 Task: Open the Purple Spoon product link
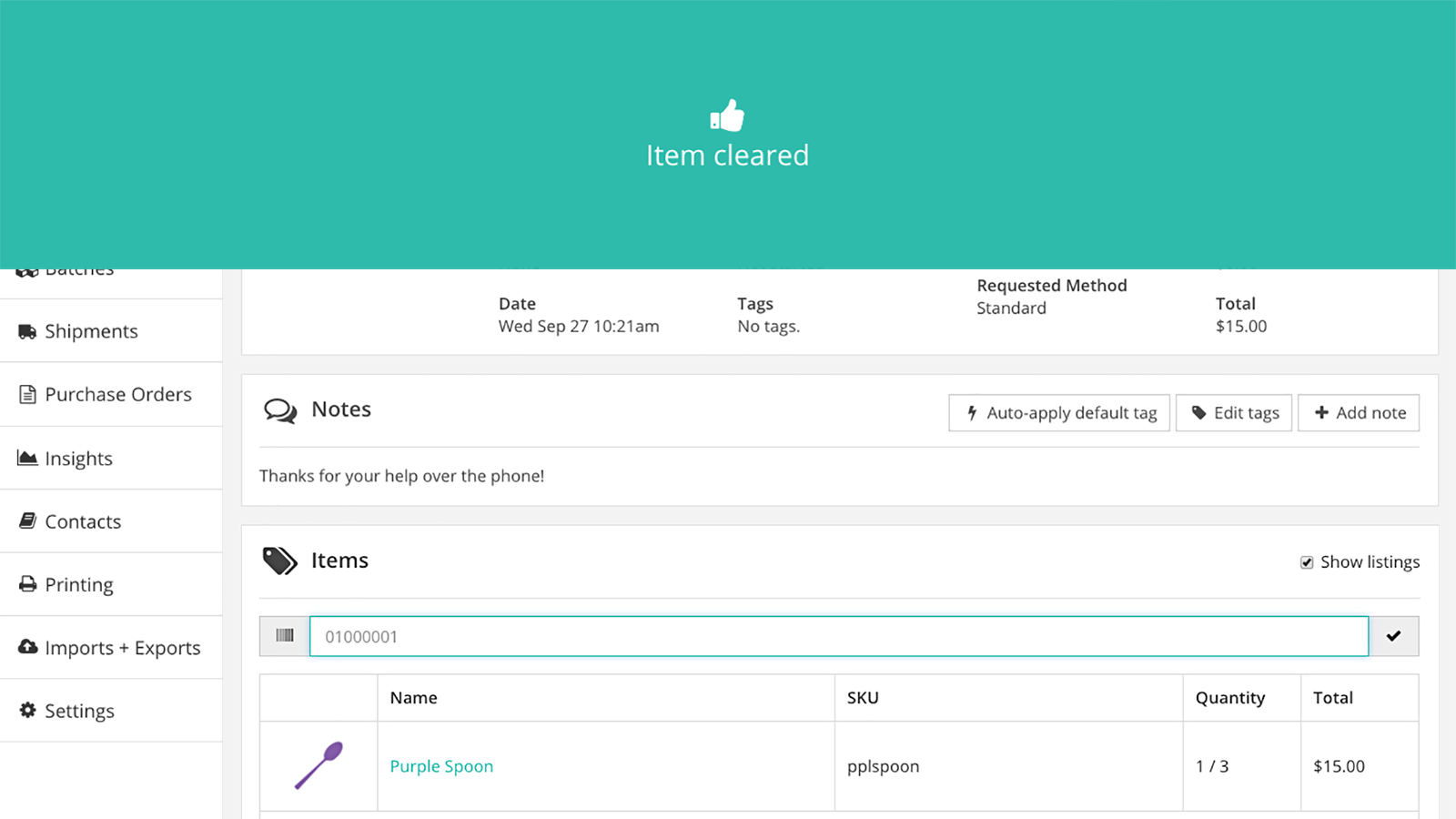coord(441,766)
